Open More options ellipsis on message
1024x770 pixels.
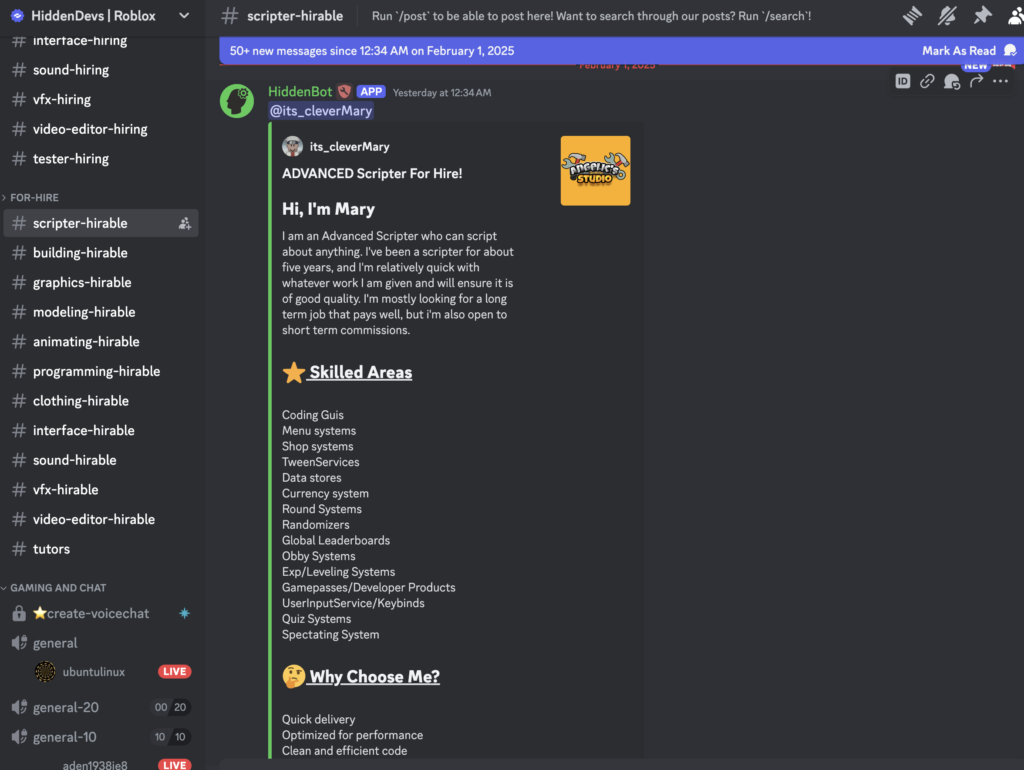(x=1000, y=82)
